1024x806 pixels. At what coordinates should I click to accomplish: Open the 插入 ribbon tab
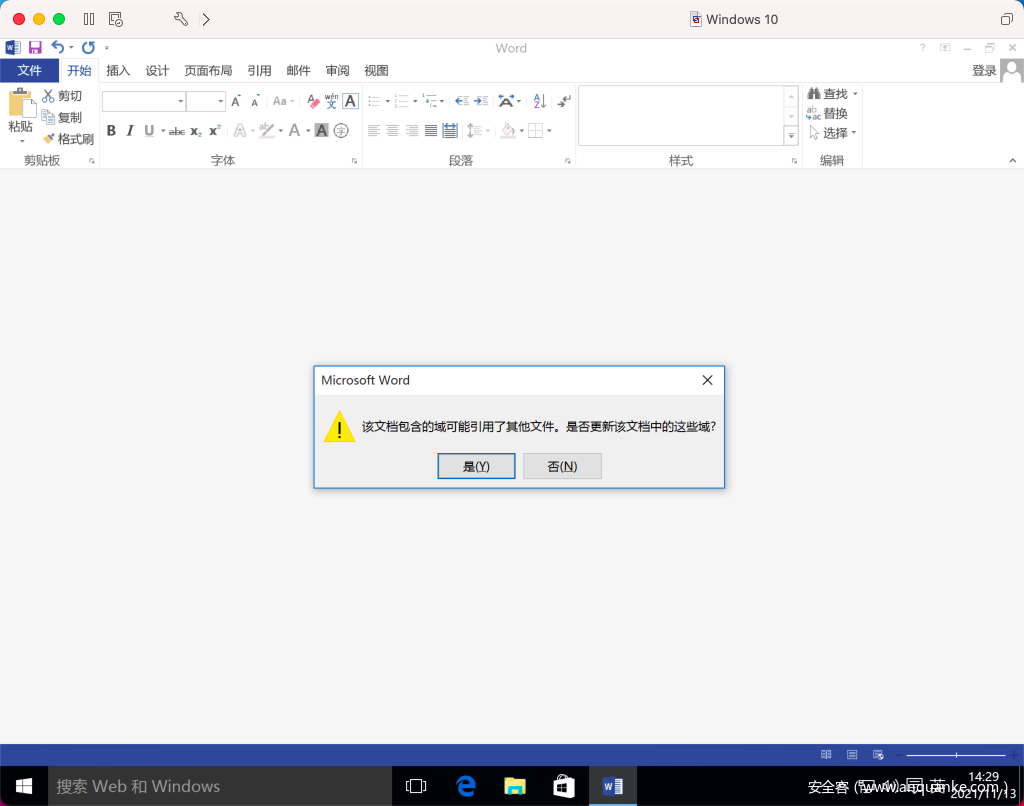point(118,71)
